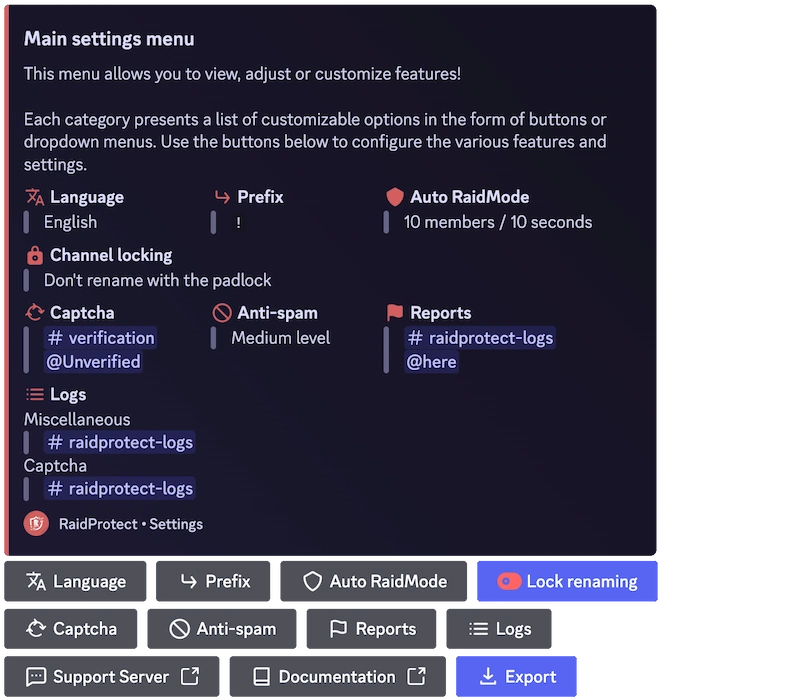Viewport: 800px width, 700px height.
Task: Click the red flag icon next to Reports
Action: [393, 313]
